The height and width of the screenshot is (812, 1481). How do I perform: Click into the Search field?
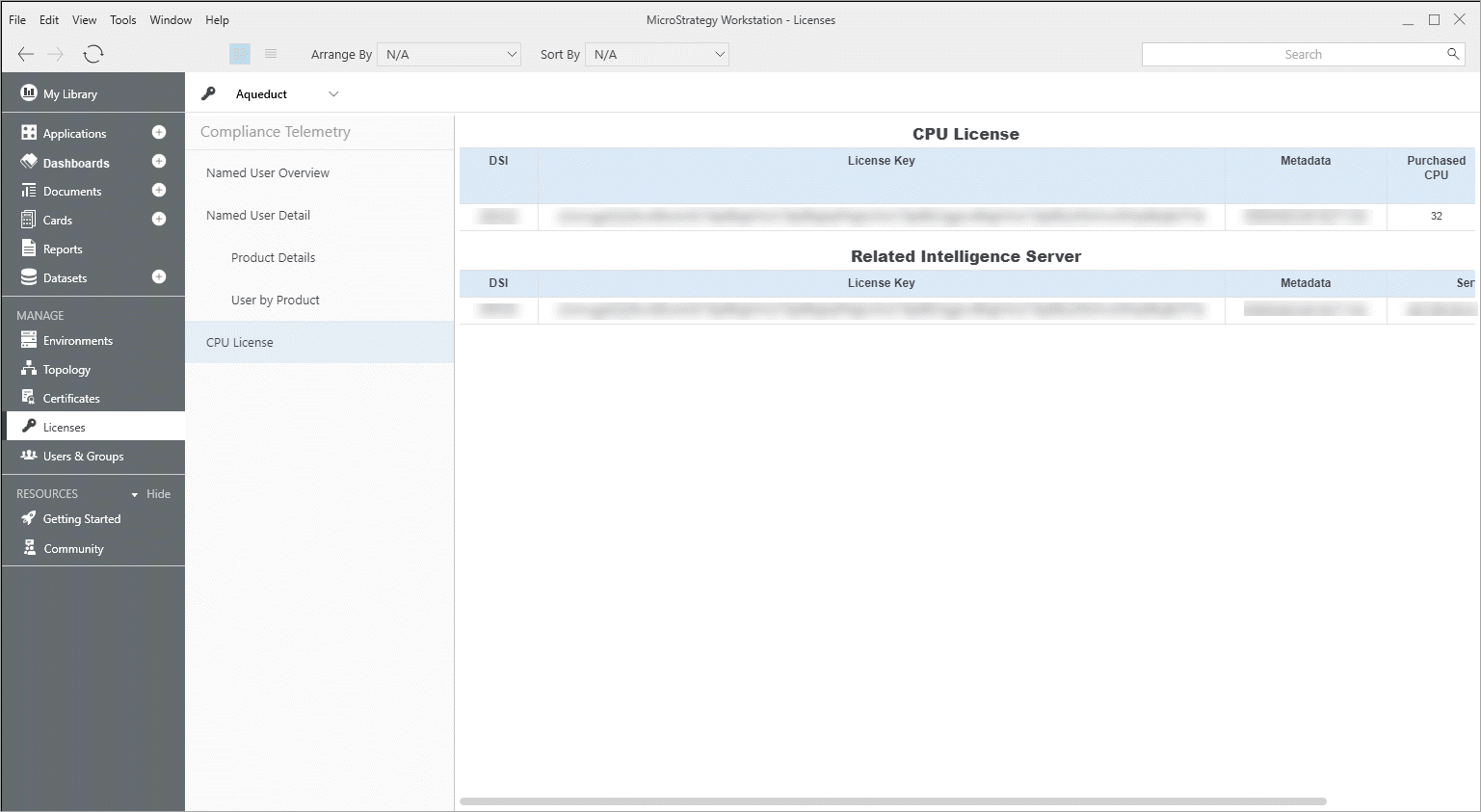point(1291,55)
